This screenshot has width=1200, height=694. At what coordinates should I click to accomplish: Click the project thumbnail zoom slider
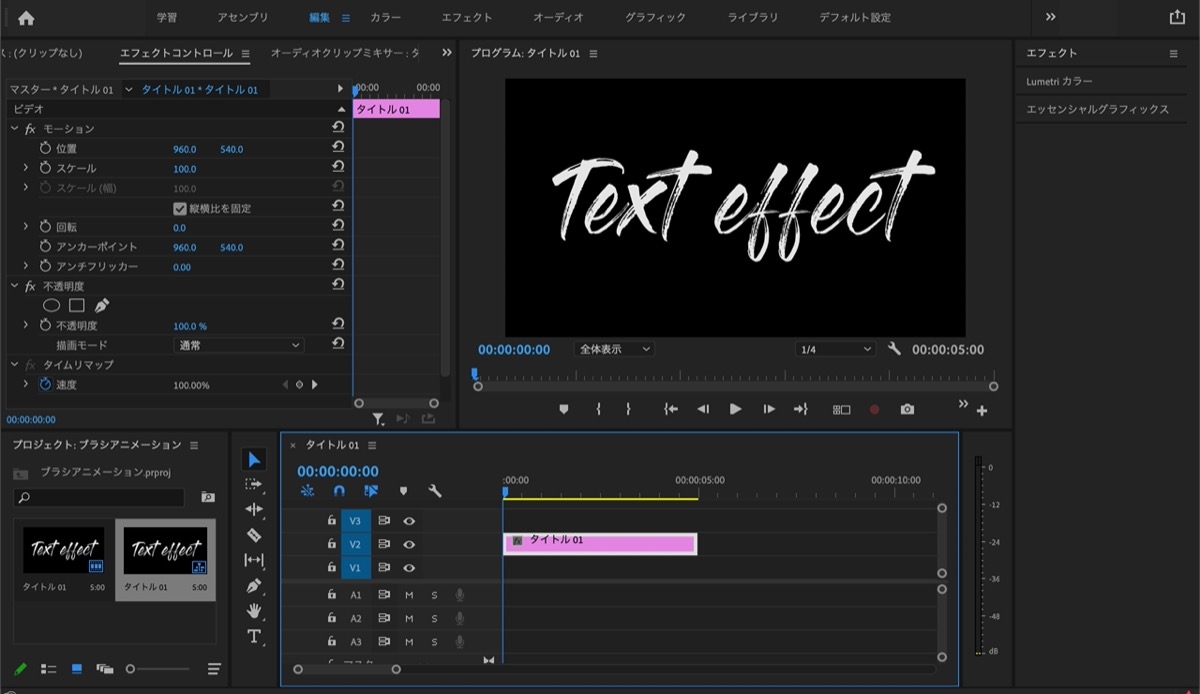coord(159,669)
